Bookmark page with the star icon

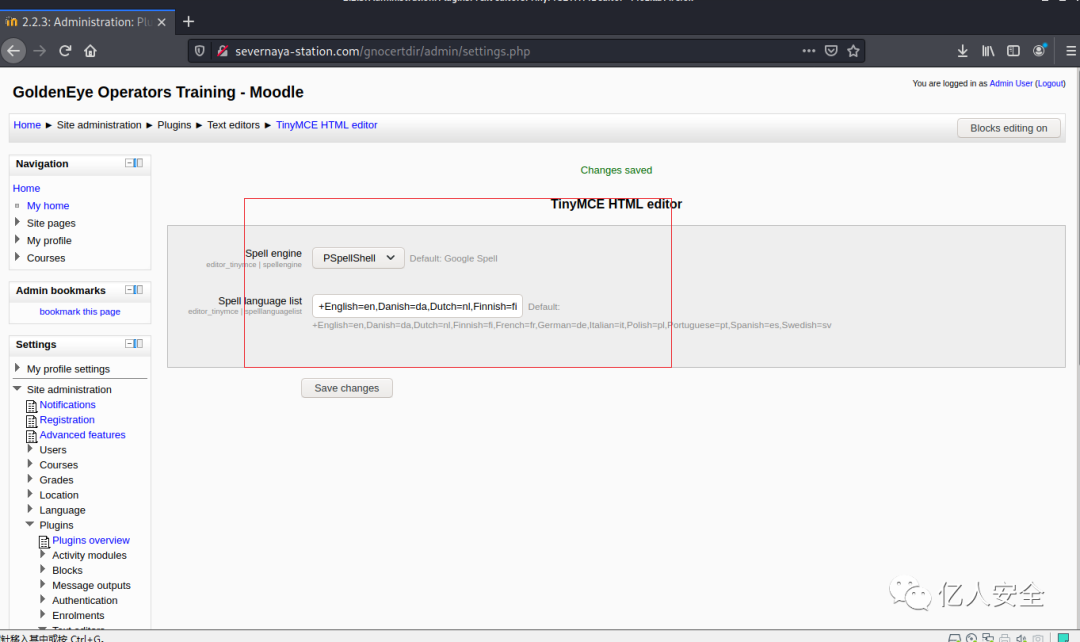tap(853, 51)
